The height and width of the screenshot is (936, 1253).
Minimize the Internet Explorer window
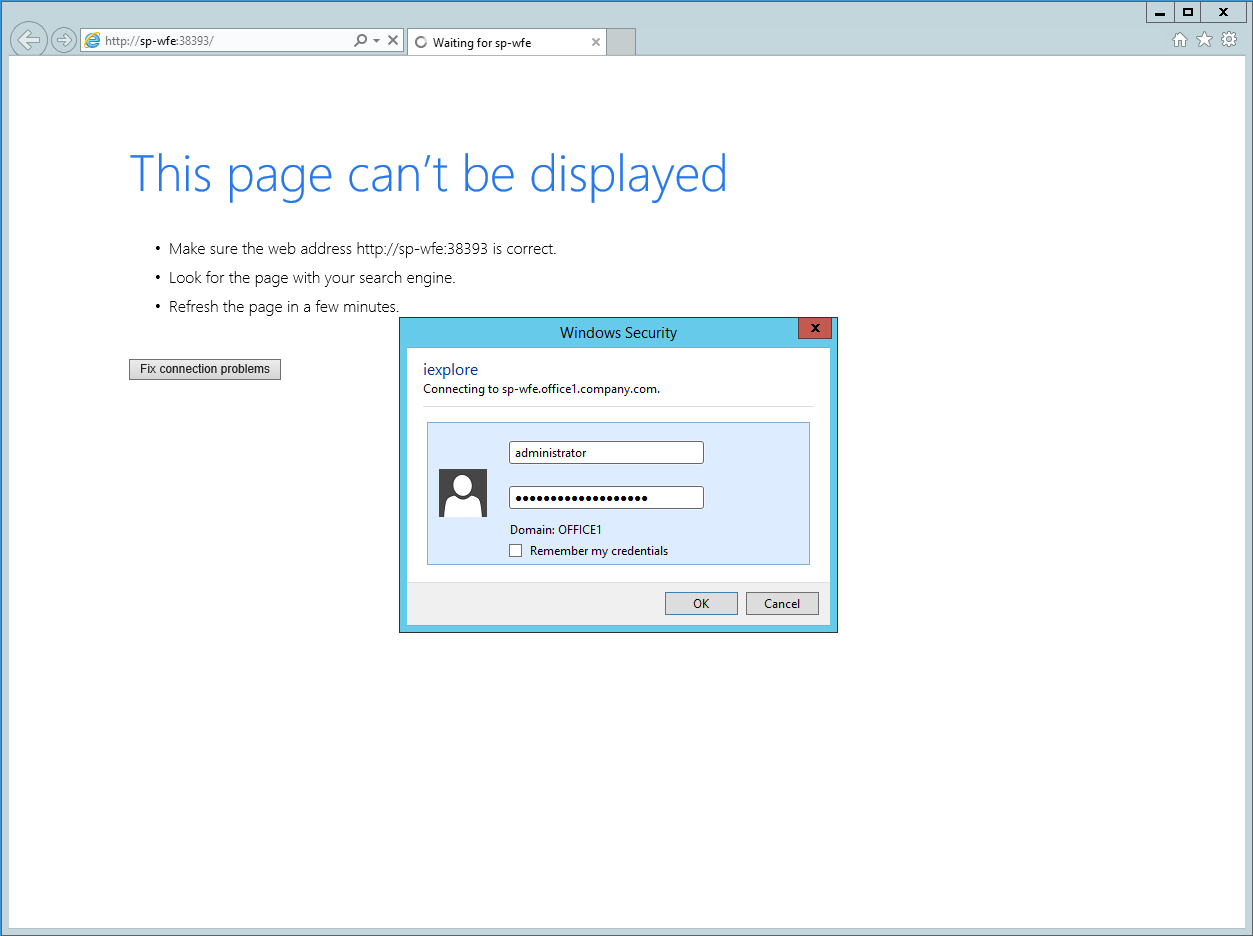click(1160, 12)
